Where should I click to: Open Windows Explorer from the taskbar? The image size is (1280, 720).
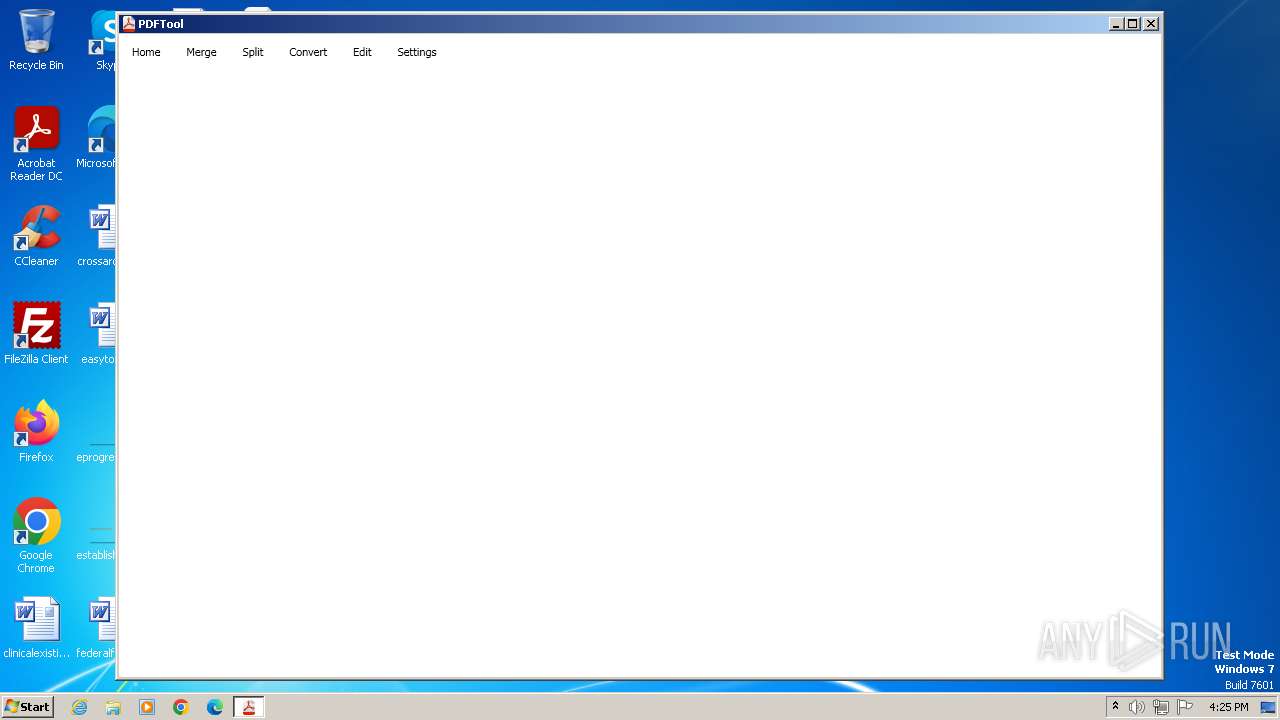click(113, 707)
